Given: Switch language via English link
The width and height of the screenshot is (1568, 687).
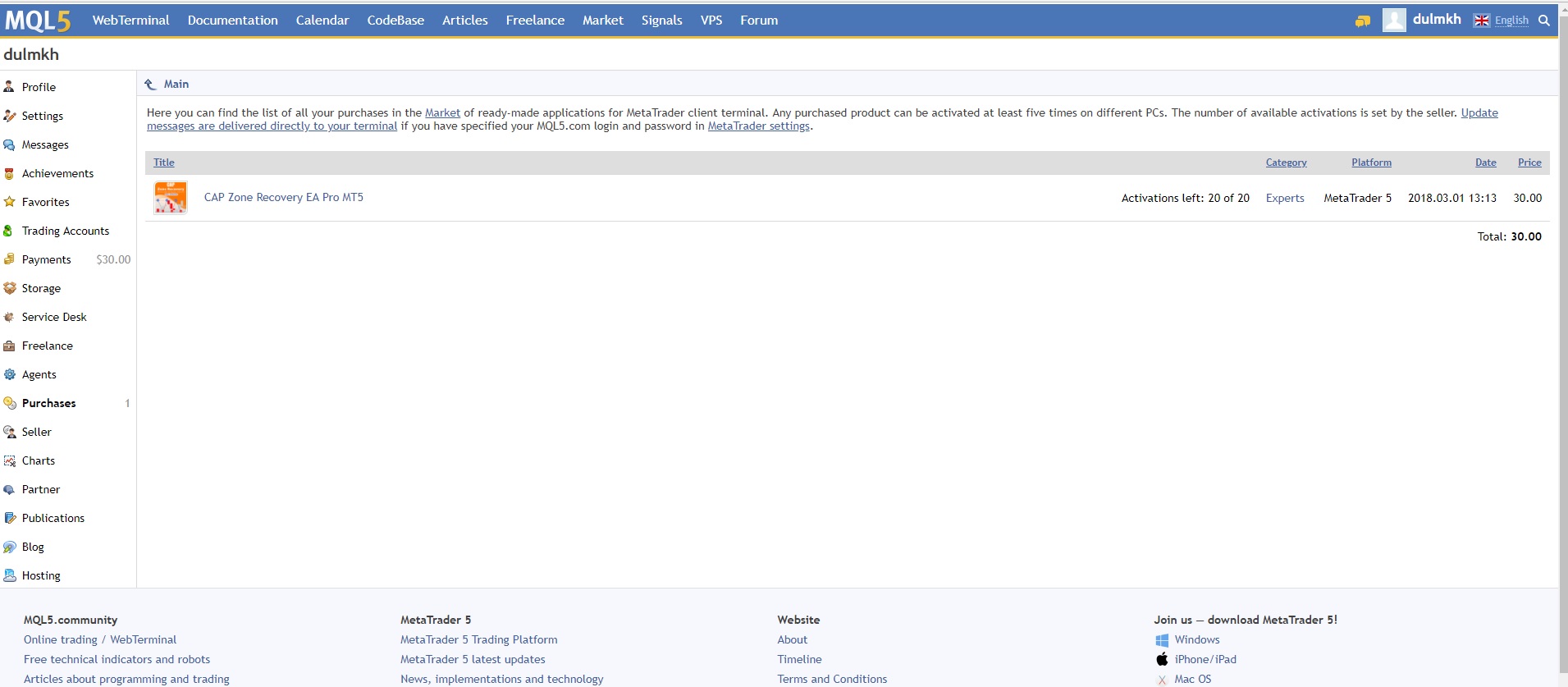Looking at the screenshot, I should click(1511, 21).
